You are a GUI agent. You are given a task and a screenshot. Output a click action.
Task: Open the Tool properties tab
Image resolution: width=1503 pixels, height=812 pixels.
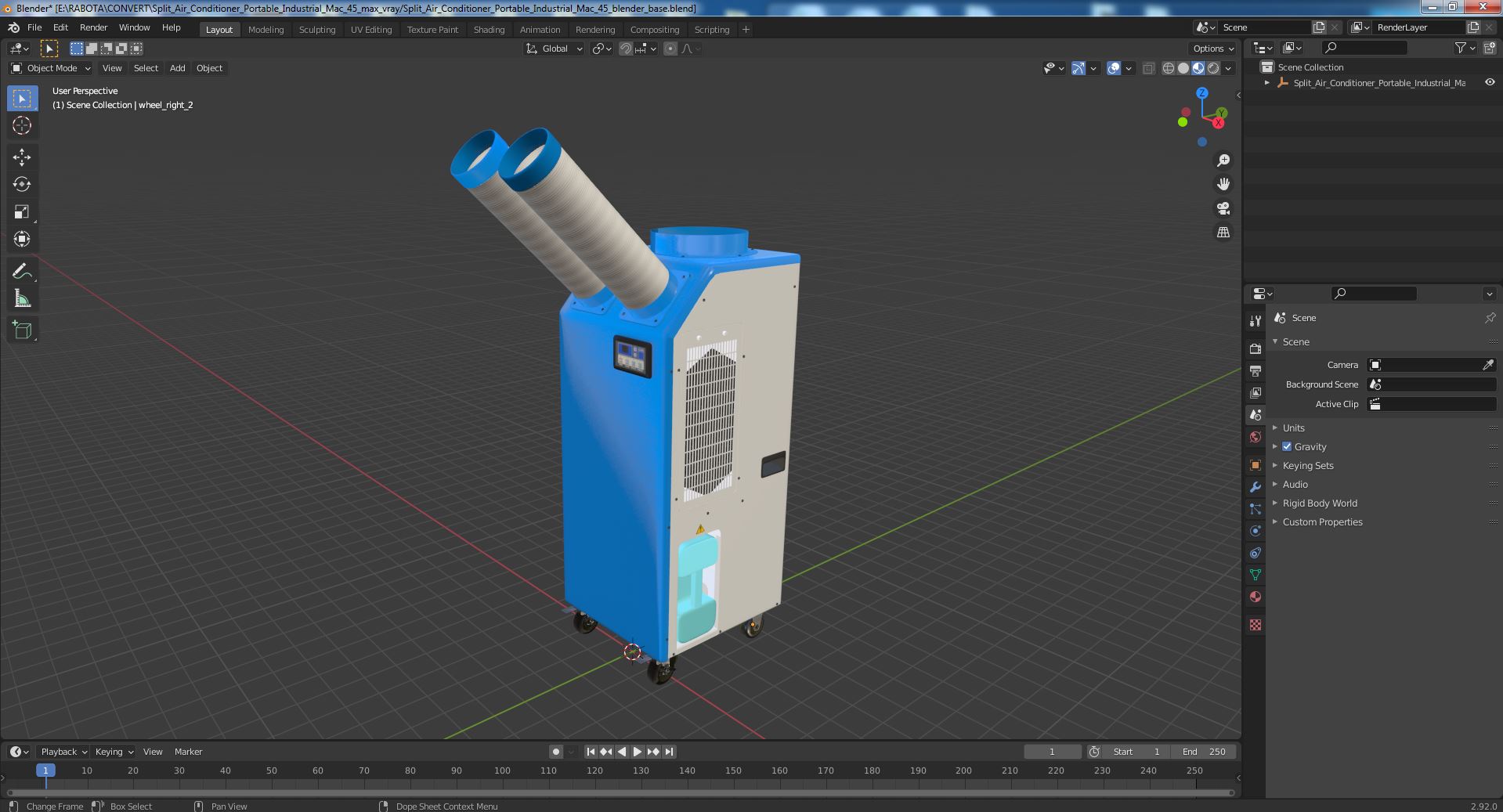[1256, 320]
